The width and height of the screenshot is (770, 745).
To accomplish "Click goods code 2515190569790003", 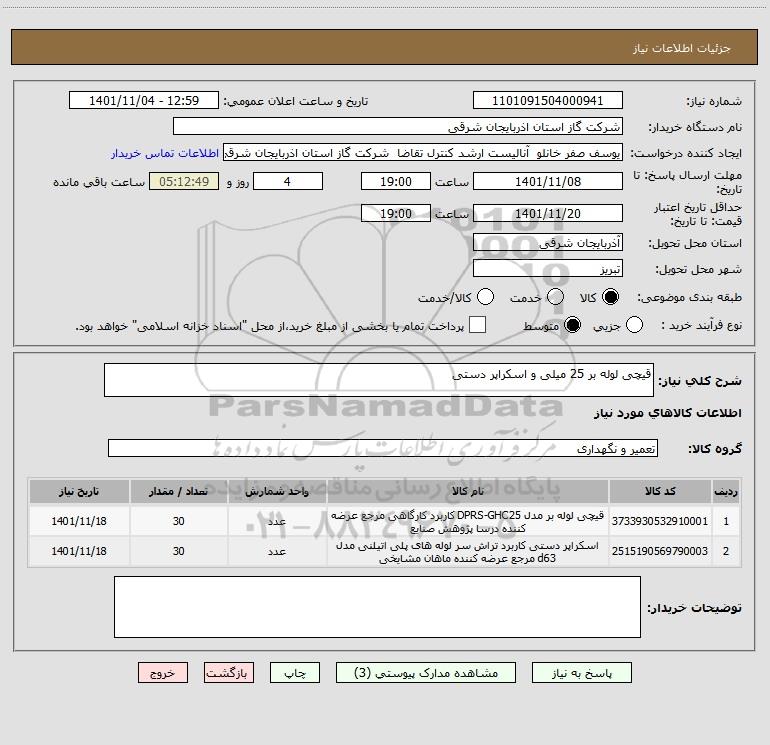I will click(x=660, y=551).
